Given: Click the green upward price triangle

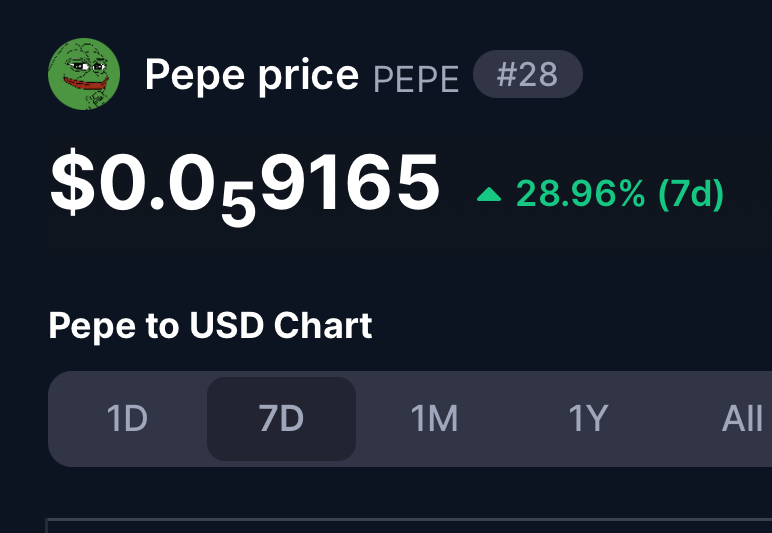Looking at the screenshot, I should 489,195.
